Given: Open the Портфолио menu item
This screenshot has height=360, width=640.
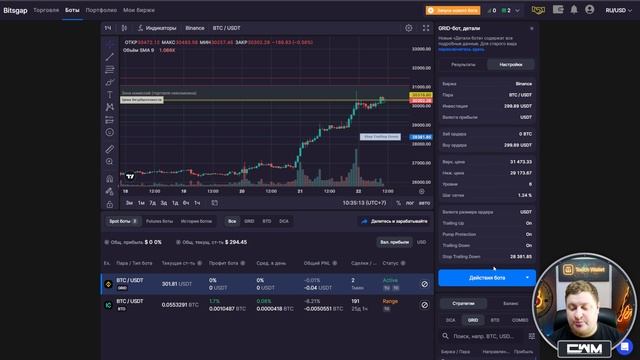Looking at the screenshot, I should (101, 10).
